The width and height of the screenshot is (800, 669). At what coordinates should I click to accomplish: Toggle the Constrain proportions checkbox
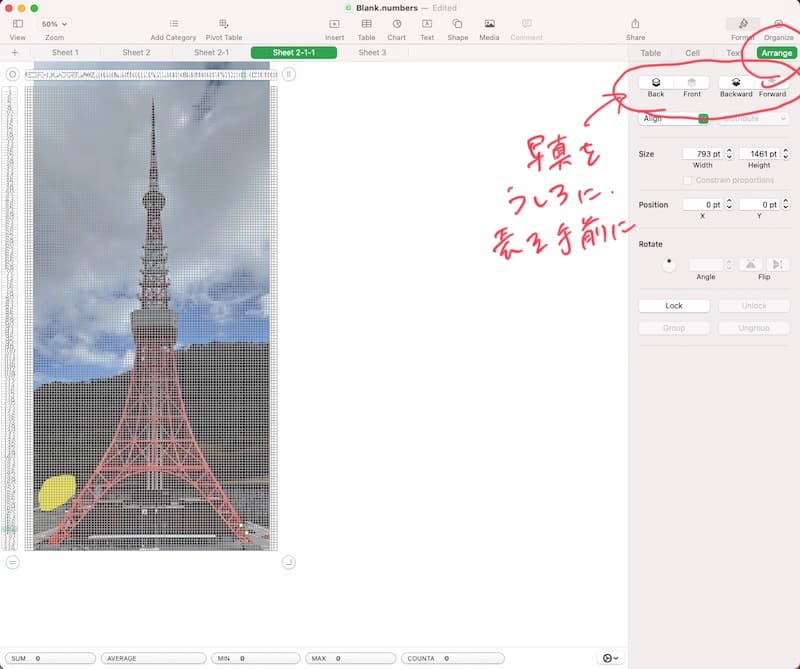[x=687, y=180]
